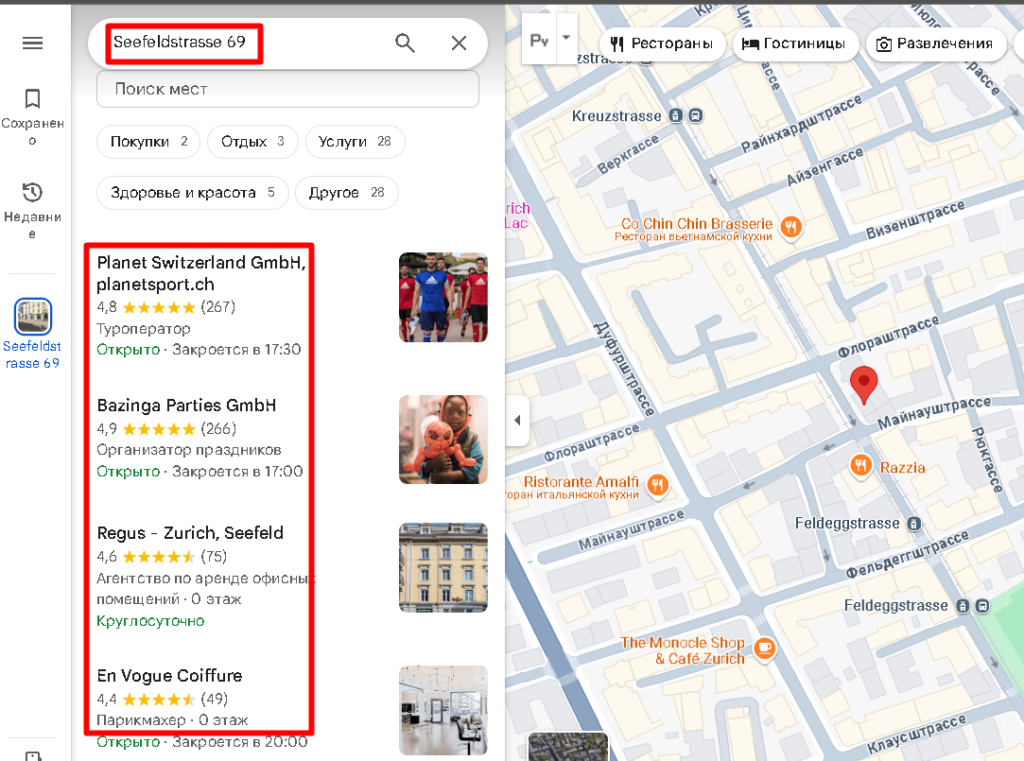
Task: Open Bazinga Parties GmbH listing
Action: pyautogui.click(x=187, y=405)
